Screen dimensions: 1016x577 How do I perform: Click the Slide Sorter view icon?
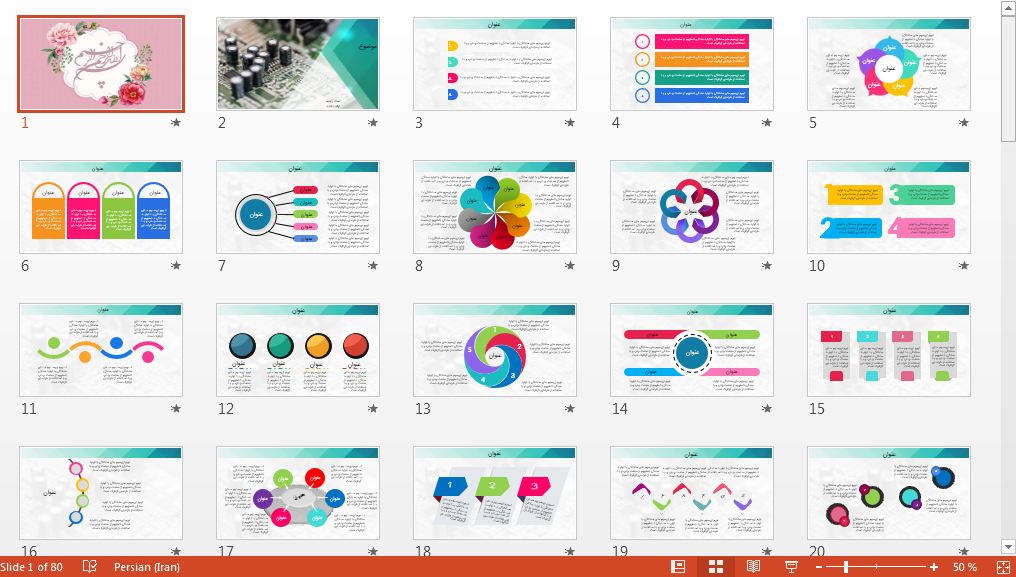pos(716,567)
